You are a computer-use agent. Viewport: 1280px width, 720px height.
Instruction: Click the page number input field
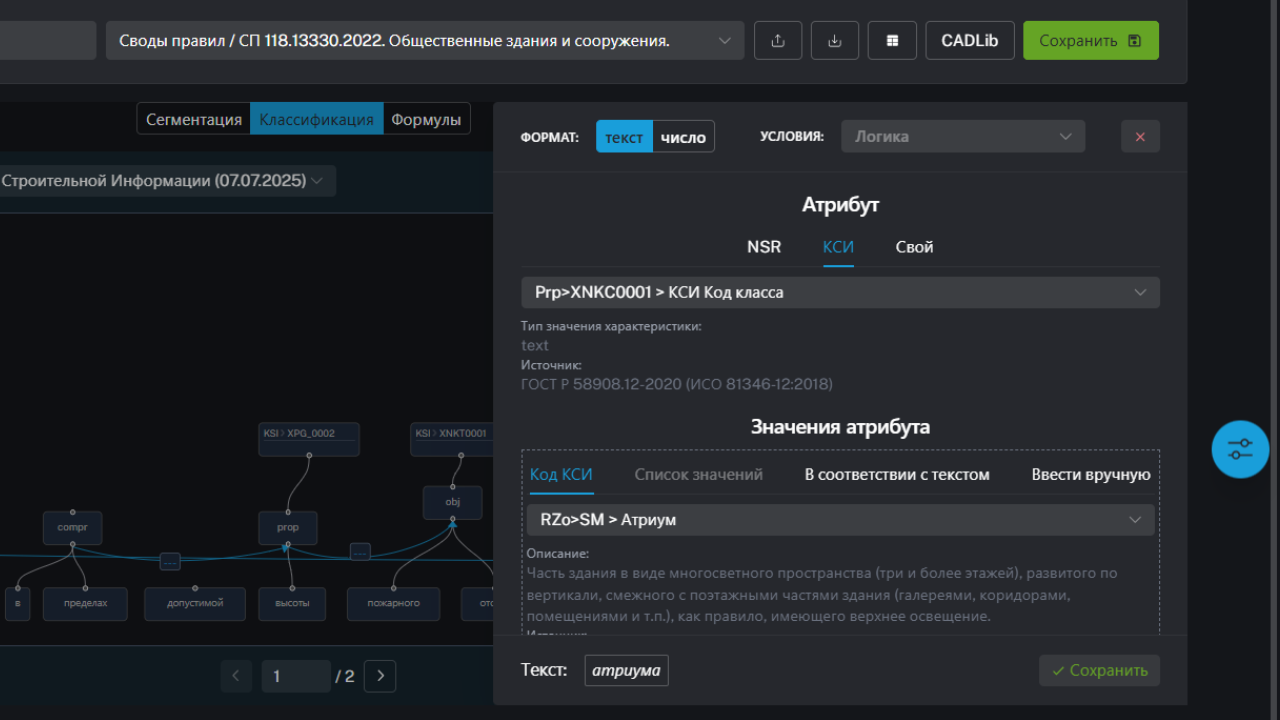(x=296, y=676)
